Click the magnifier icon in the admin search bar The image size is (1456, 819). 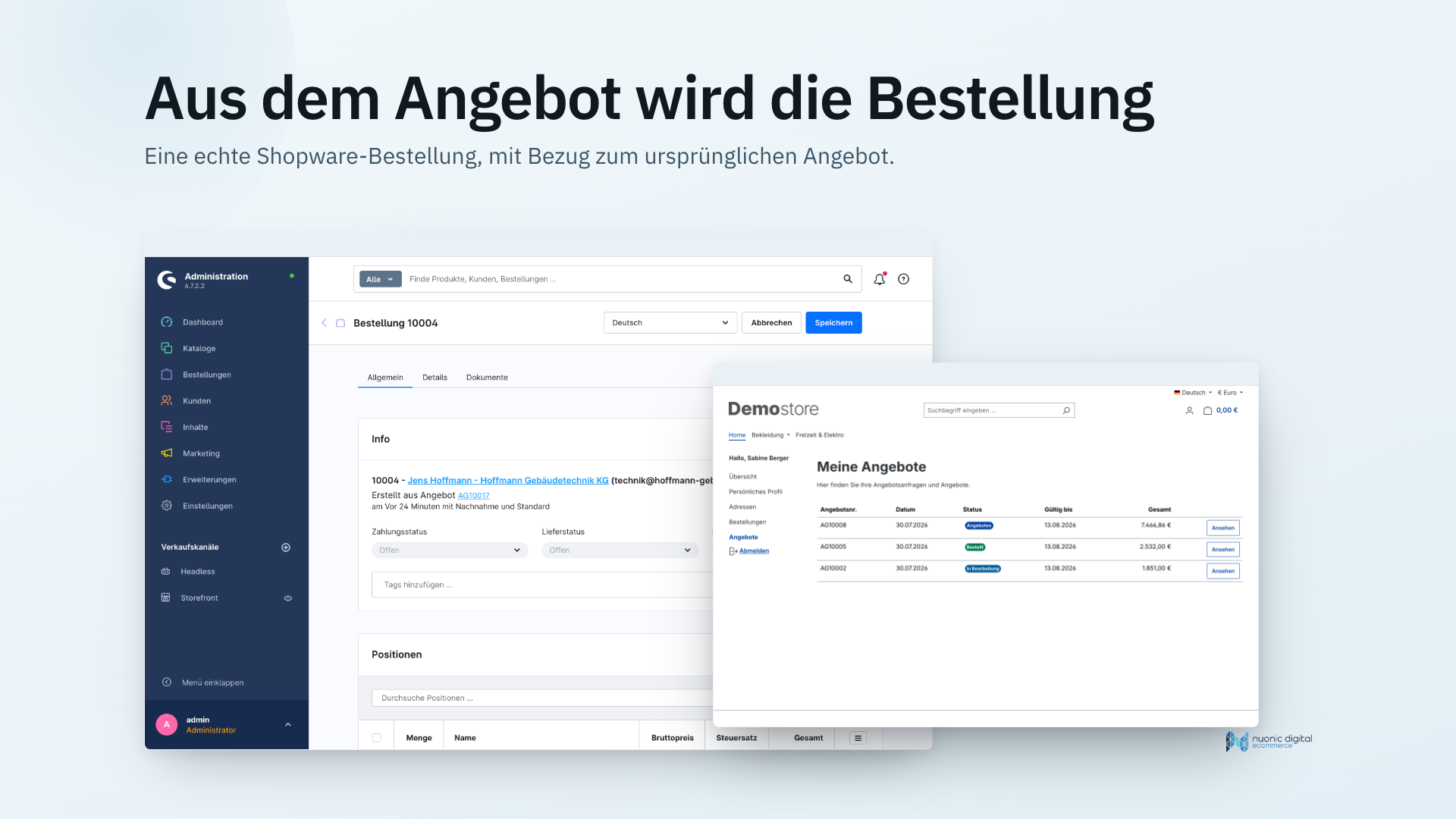(x=848, y=279)
